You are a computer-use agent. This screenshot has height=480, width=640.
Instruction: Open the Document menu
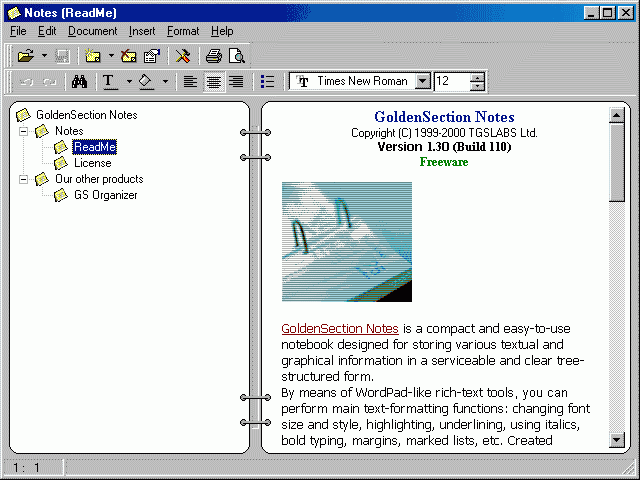92,31
